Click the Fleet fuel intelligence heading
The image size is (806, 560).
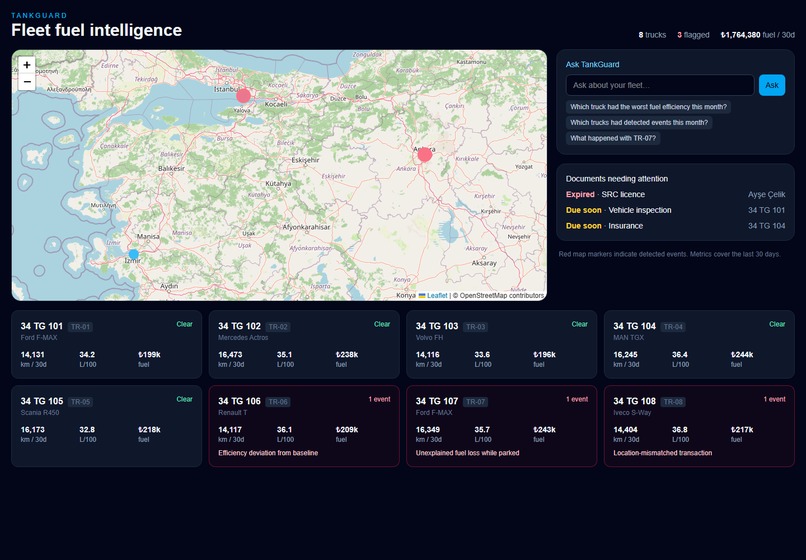tap(97, 30)
